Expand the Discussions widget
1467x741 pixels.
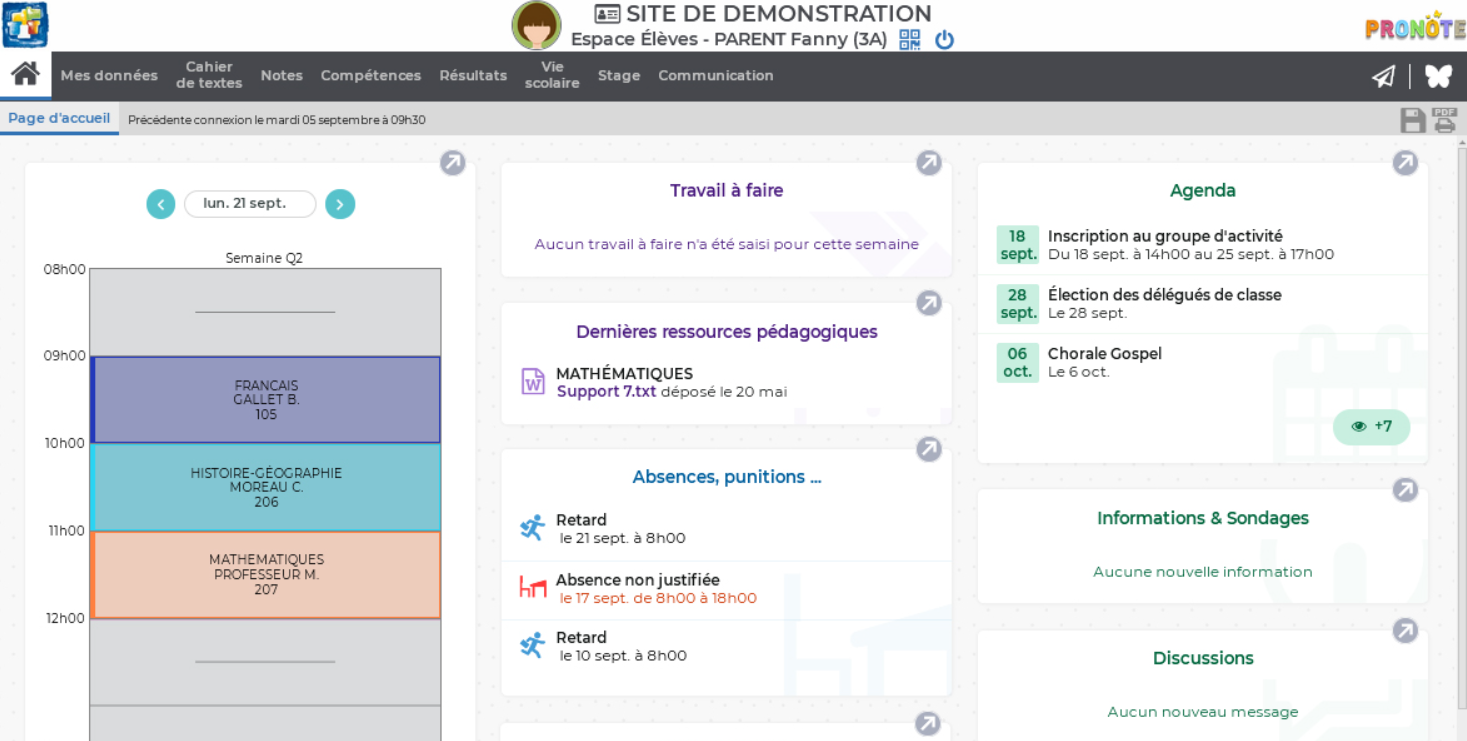click(x=1406, y=630)
